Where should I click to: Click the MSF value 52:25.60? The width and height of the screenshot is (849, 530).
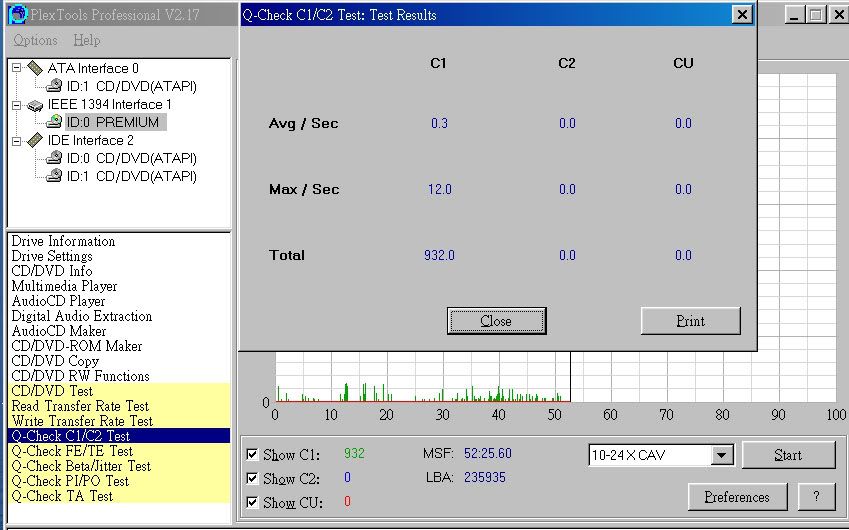[x=487, y=453]
